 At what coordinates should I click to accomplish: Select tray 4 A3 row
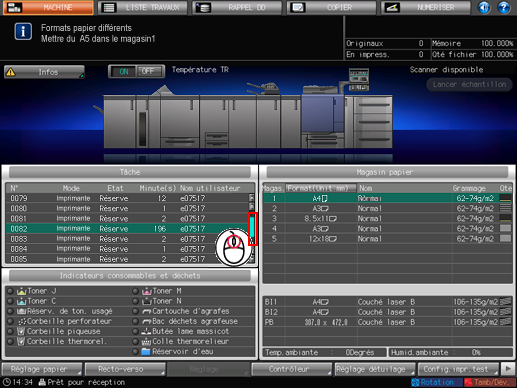point(387,229)
